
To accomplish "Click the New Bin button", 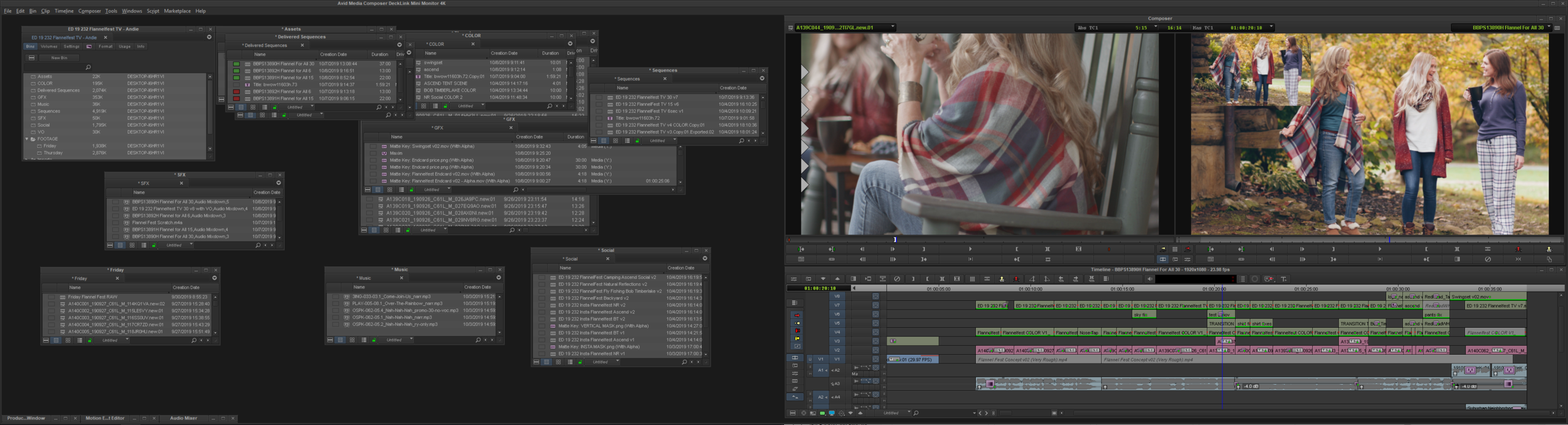I will [59, 58].
